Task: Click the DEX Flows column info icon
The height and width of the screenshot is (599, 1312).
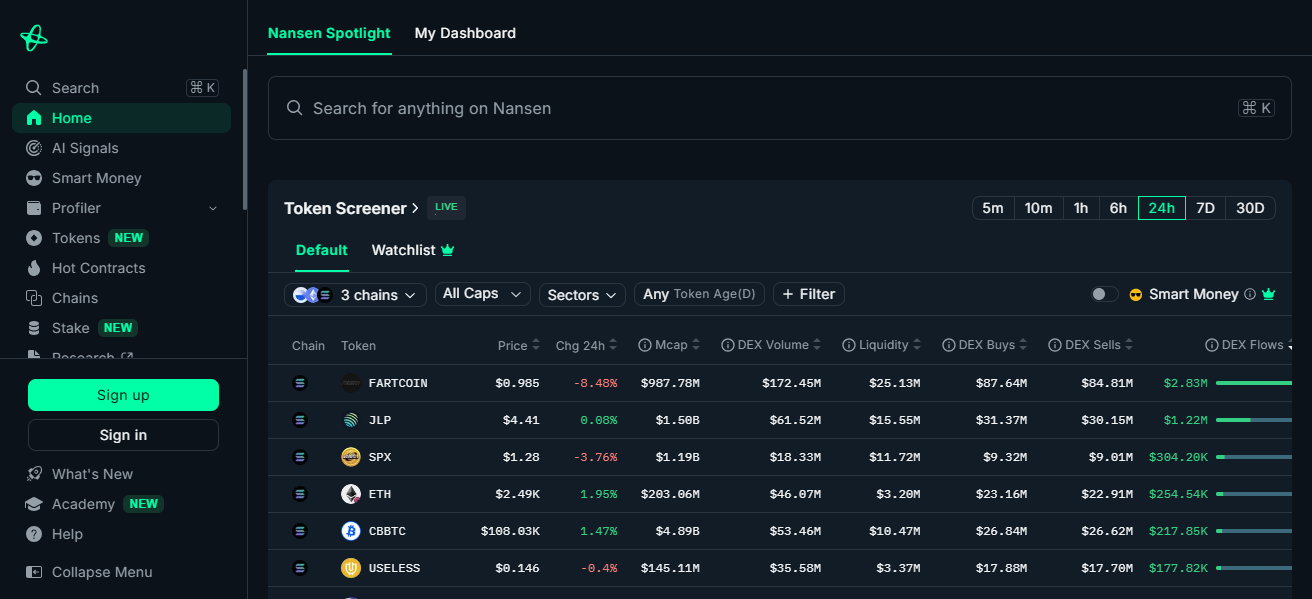Action: click(x=1212, y=345)
